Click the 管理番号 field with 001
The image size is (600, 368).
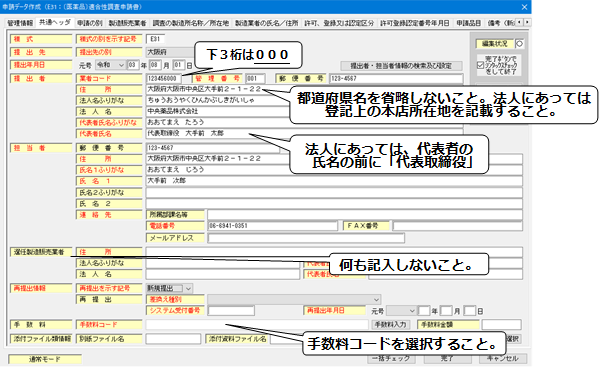tap(255, 78)
